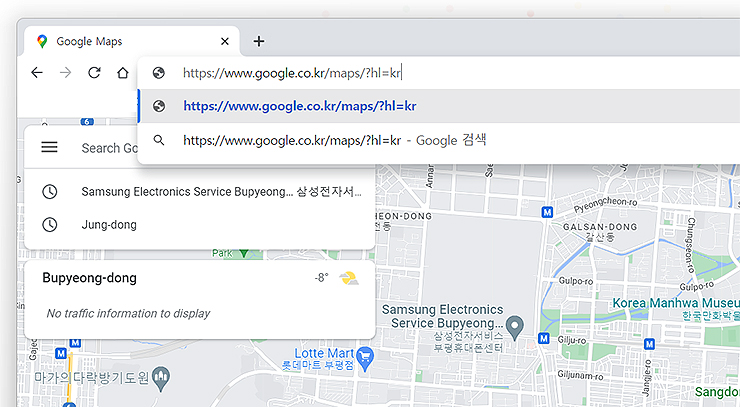The image size is (740, 407).
Task: Click the Gilju-ro road label
Action: 572,340
